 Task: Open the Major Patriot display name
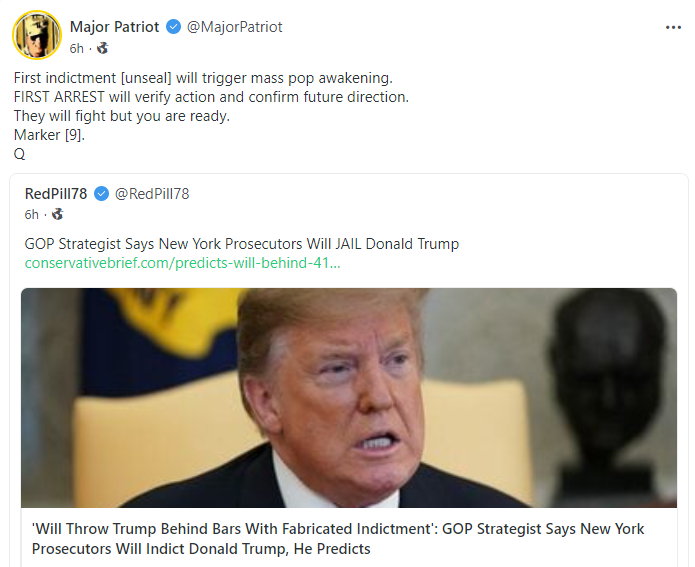pyautogui.click(x=114, y=27)
